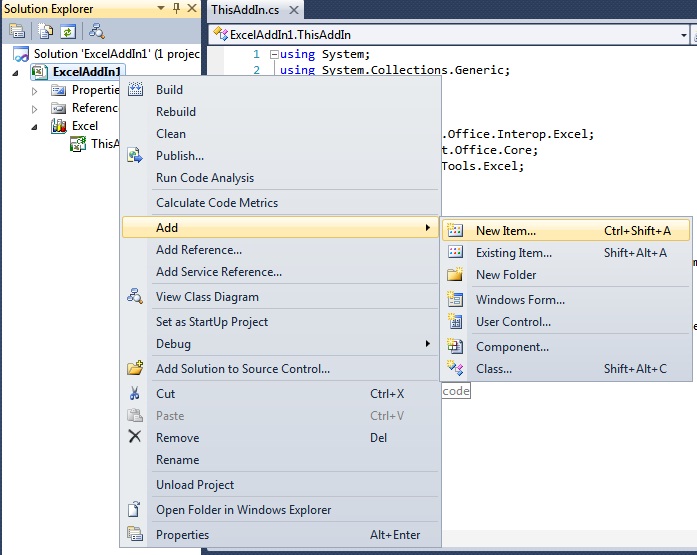Click the User Control icon in submenu
This screenshot has height=555, width=697.
pyautogui.click(x=455, y=321)
